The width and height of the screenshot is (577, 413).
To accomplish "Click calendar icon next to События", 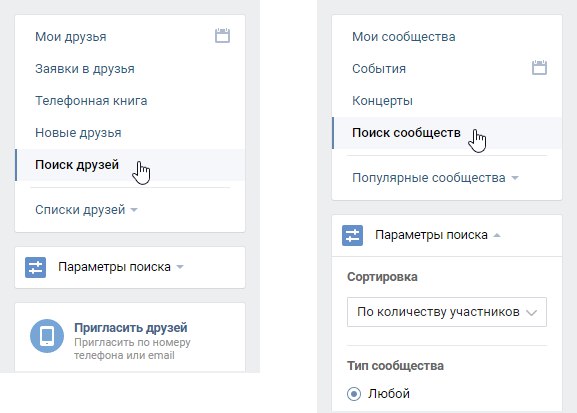I will 539,68.
